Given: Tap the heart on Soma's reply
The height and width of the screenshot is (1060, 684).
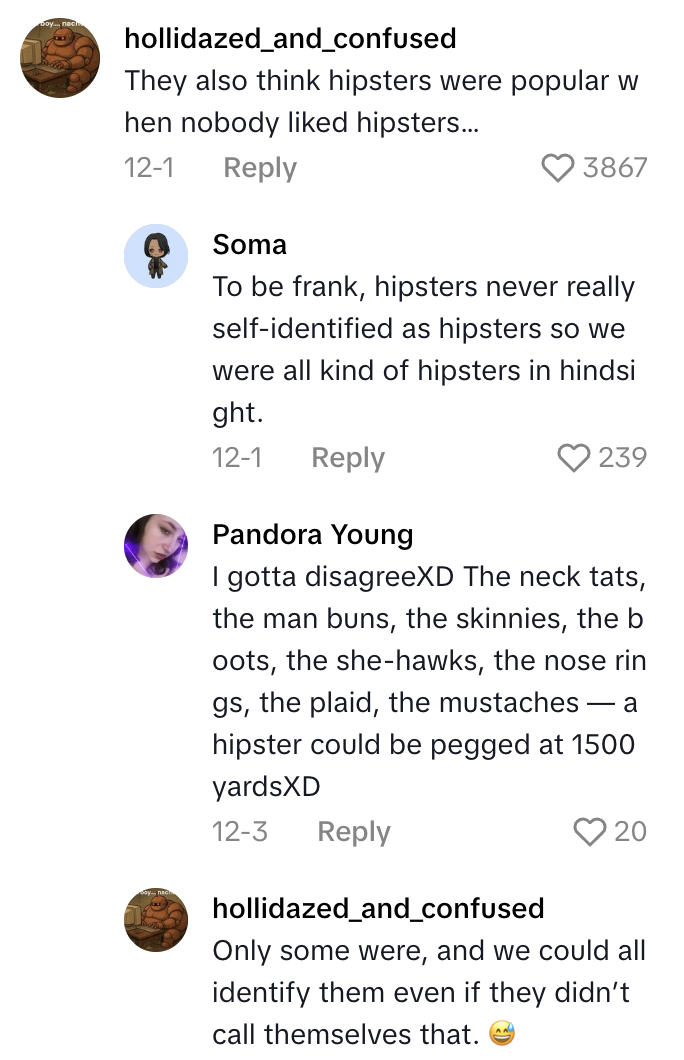Looking at the screenshot, I should click(x=573, y=458).
